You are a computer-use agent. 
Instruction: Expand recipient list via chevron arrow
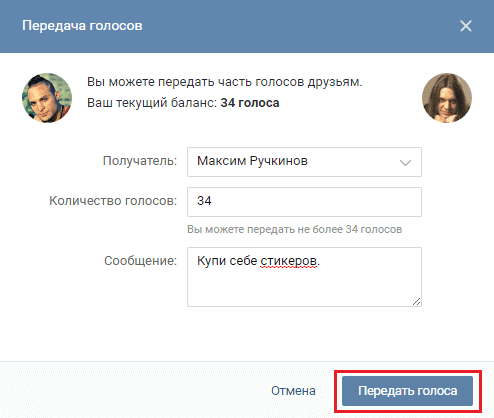(405, 163)
